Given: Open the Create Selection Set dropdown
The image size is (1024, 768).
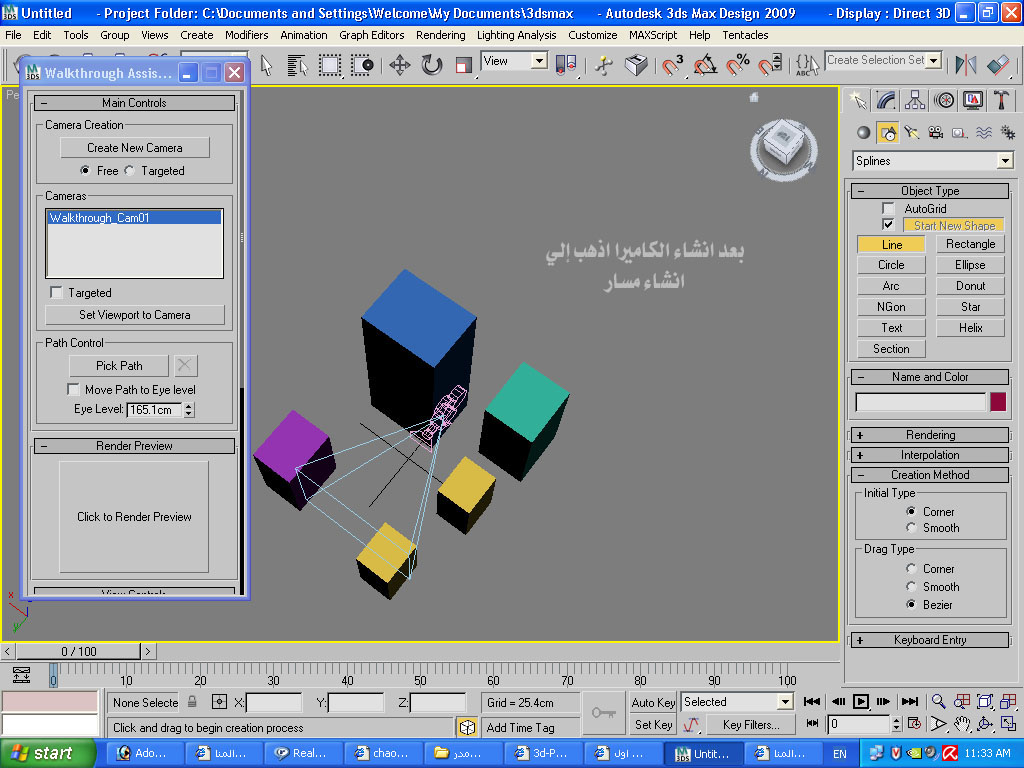Looking at the screenshot, I should point(935,61).
